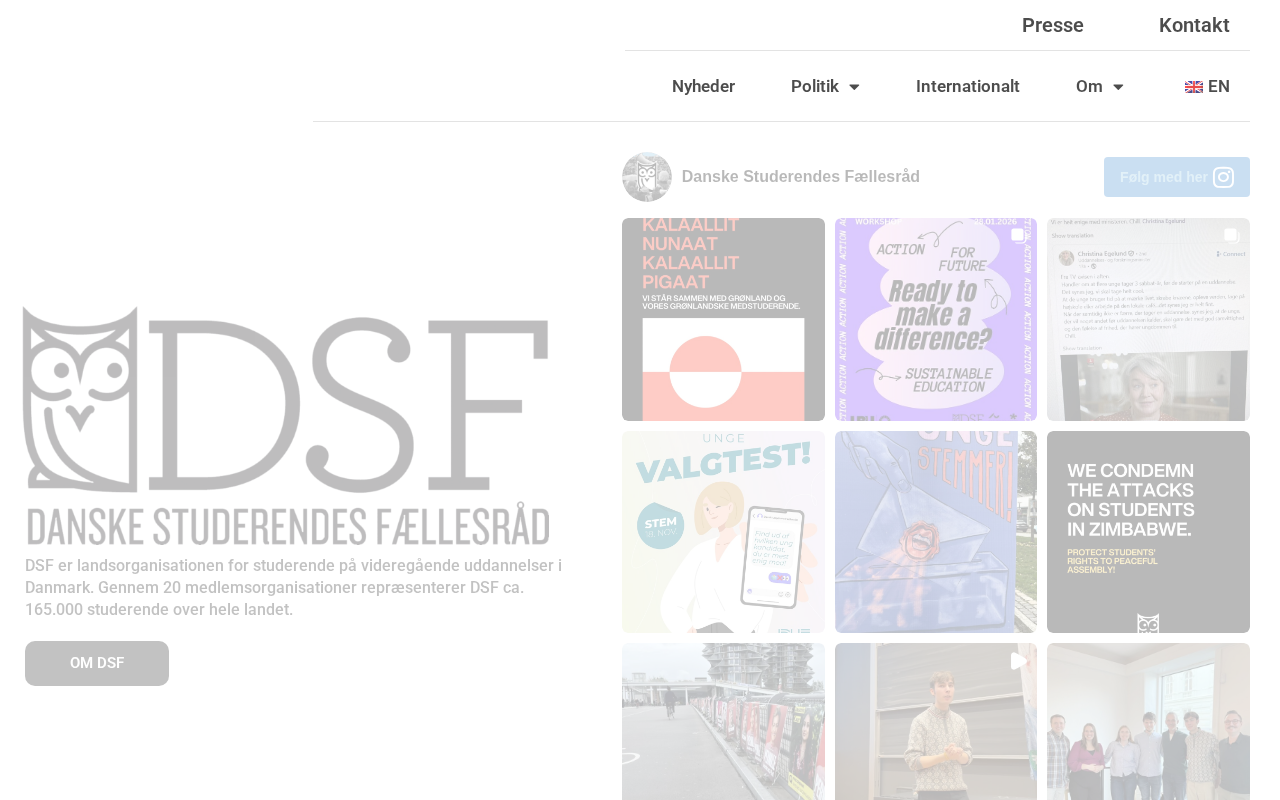
Task: Open the Presse link
Action: pyautogui.click(x=1053, y=25)
